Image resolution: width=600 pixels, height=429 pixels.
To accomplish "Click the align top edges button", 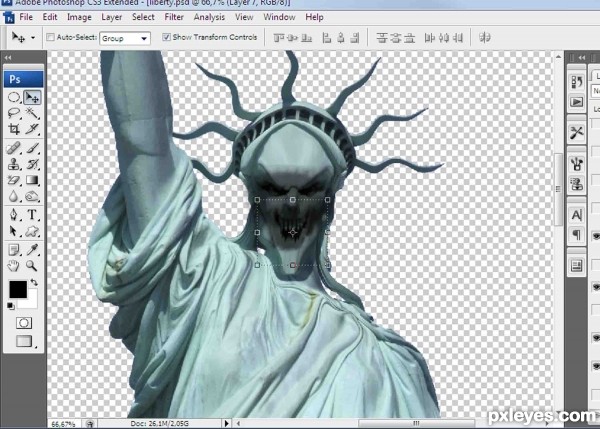I will pos(279,38).
